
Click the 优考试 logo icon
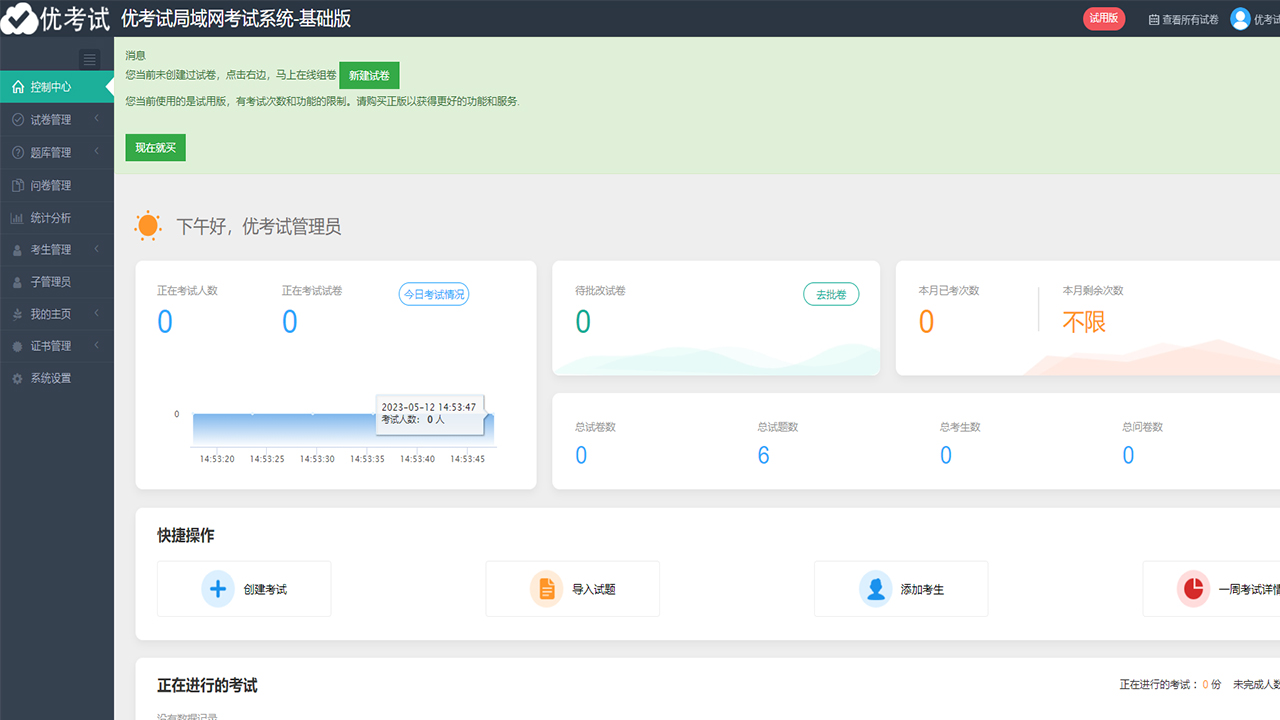[x=17, y=17]
